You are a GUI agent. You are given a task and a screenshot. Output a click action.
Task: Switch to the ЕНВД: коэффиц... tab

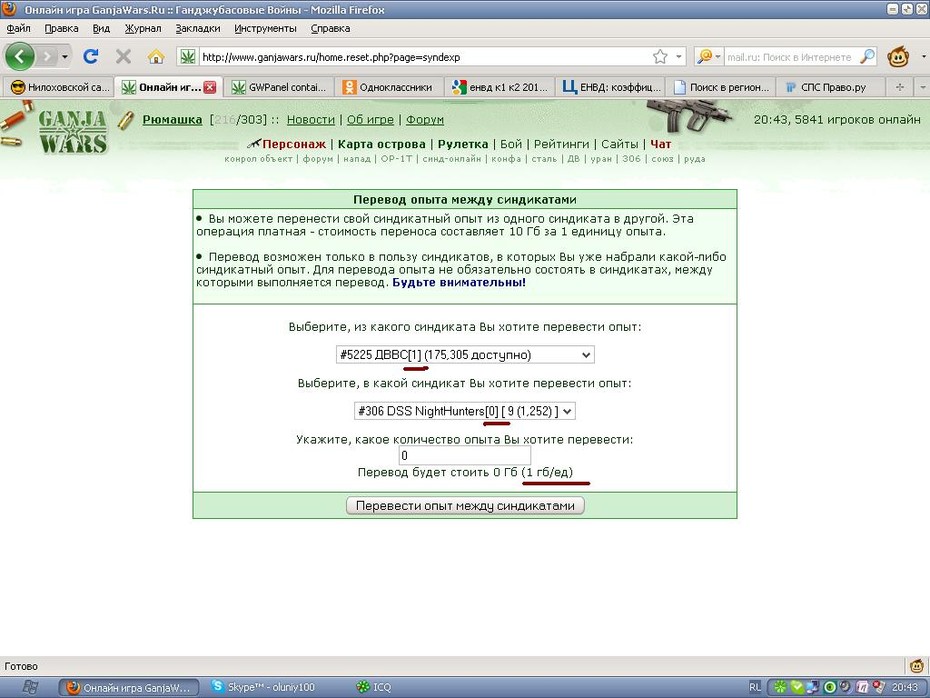[610, 88]
